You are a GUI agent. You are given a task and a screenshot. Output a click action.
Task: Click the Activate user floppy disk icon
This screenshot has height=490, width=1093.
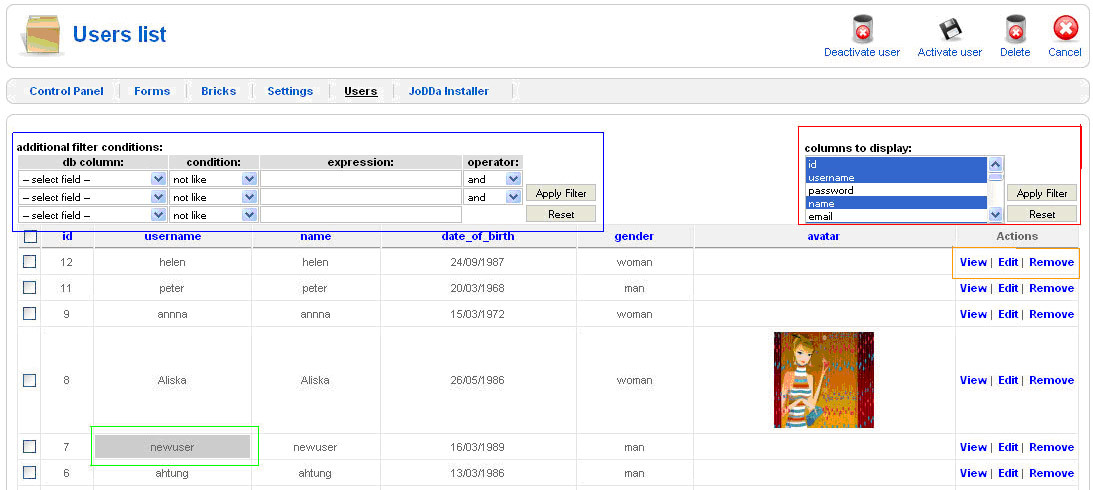pos(949,30)
